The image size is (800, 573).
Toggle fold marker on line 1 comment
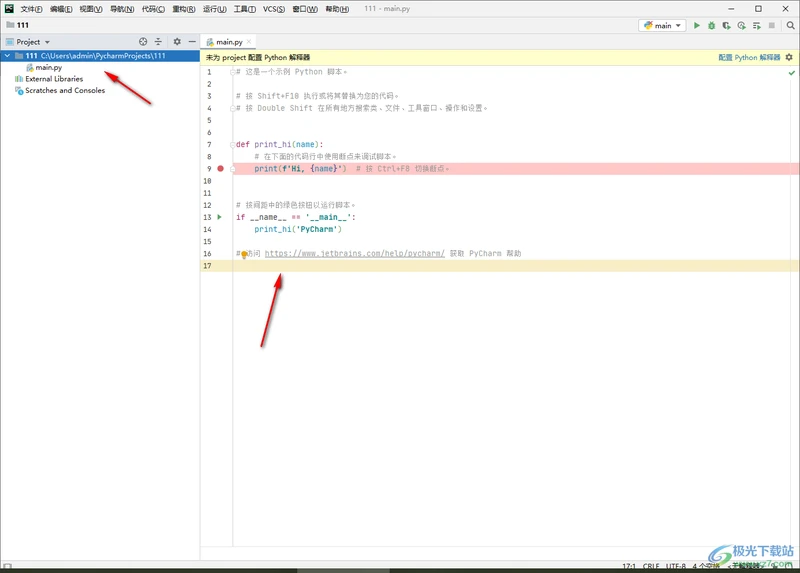[x=232, y=72]
